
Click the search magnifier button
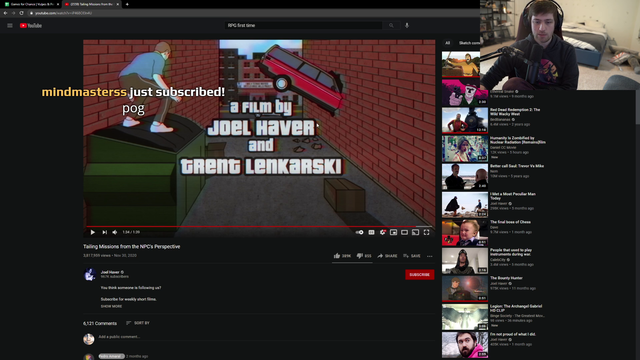391,25
